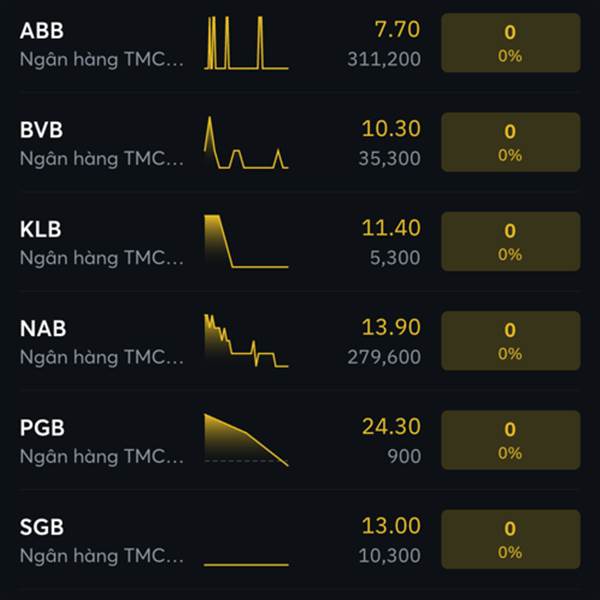Open the NAB sparkline chart
The image size is (600, 600).
point(246,341)
